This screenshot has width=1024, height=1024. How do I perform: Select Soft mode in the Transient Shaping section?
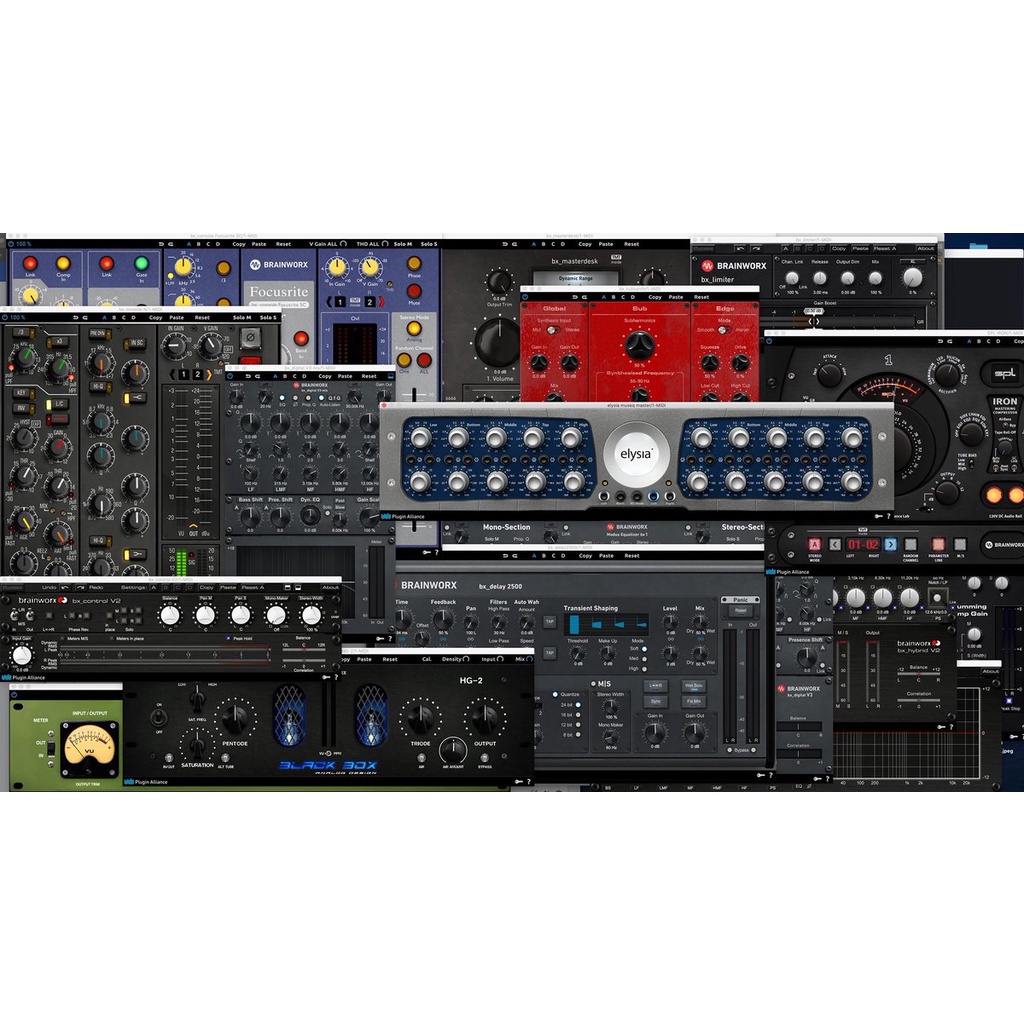(x=644, y=649)
